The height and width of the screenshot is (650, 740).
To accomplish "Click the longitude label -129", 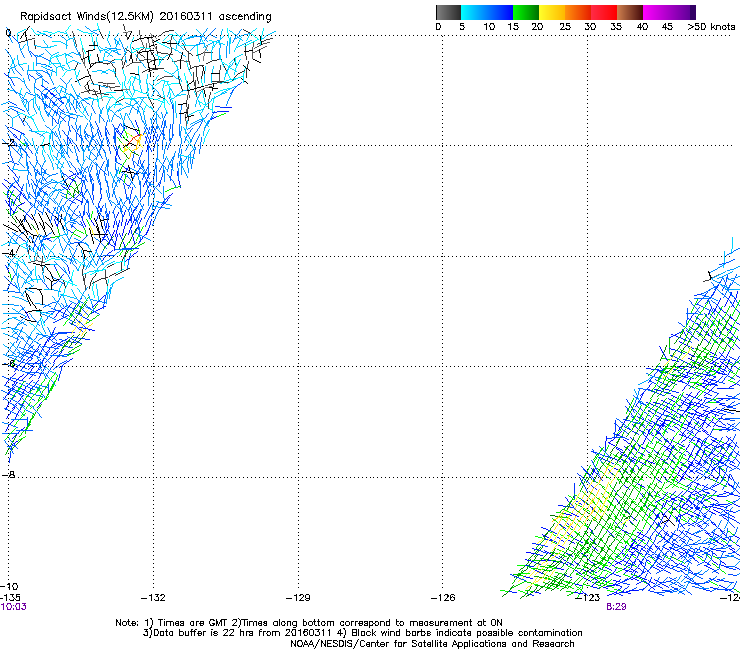I will point(298,598).
